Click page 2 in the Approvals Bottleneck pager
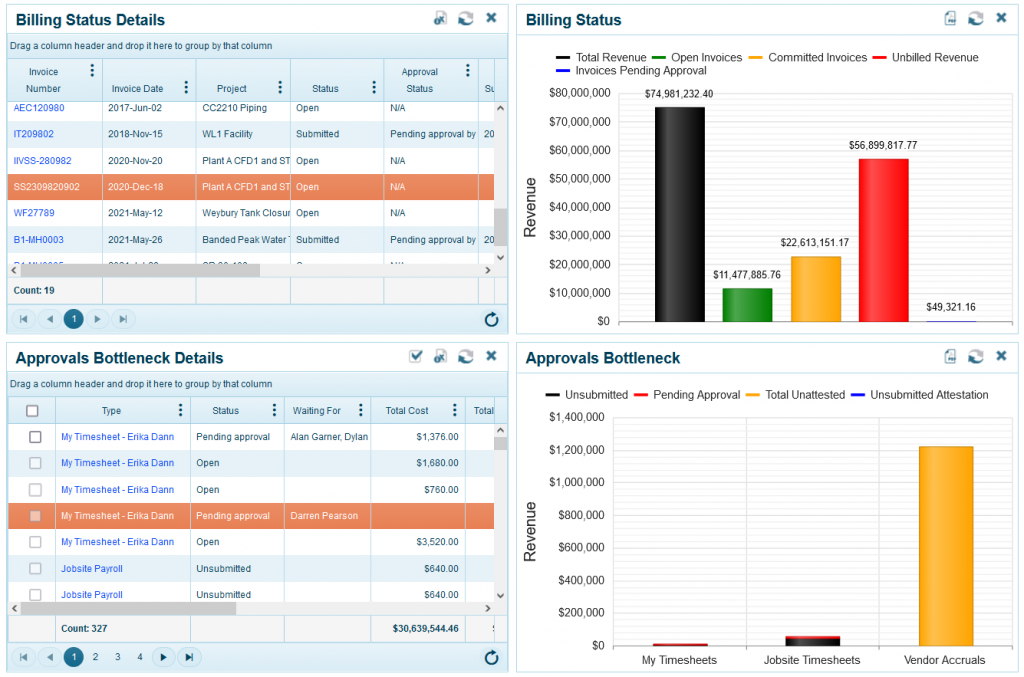This screenshot has height=677, width=1024. tap(96, 657)
